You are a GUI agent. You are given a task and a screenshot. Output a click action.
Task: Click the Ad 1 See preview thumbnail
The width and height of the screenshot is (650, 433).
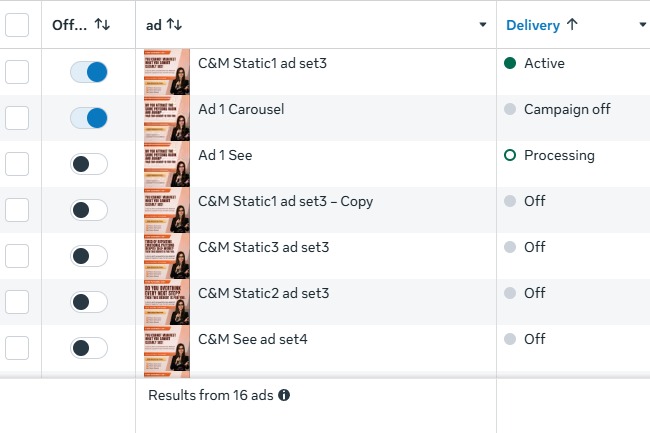click(166, 164)
